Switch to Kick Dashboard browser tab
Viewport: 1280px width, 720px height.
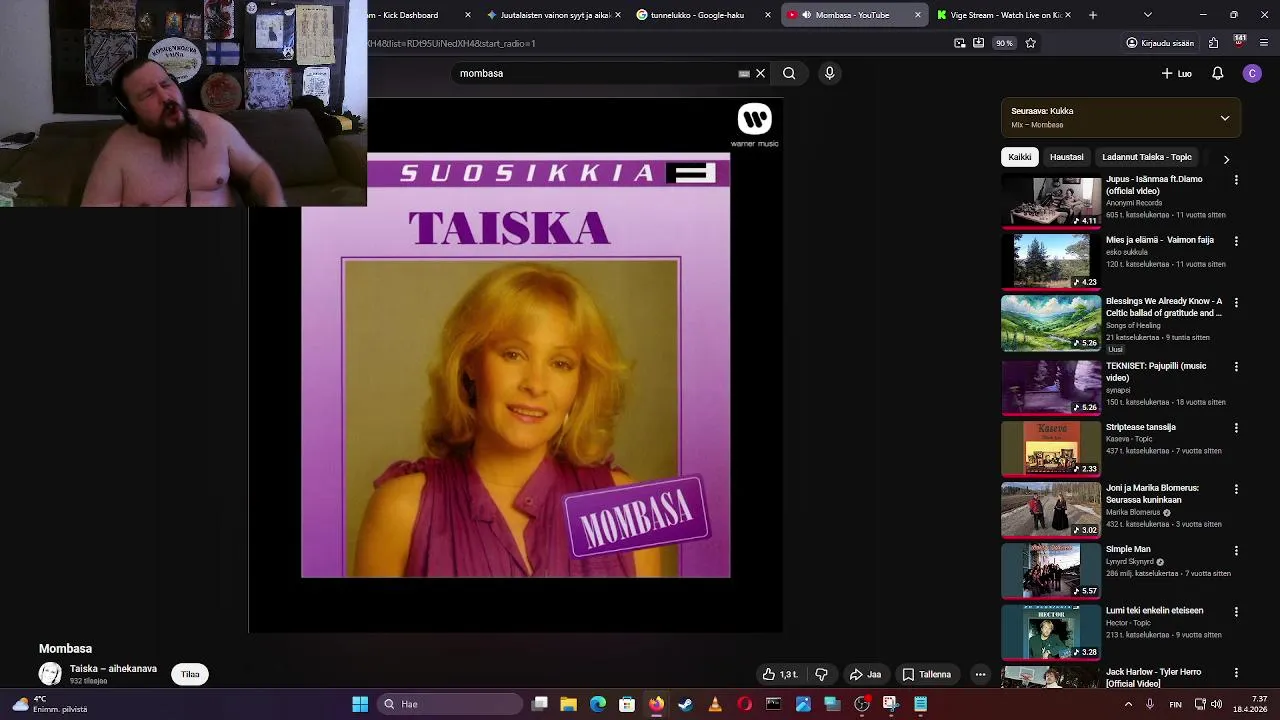(x=420, y=15)
